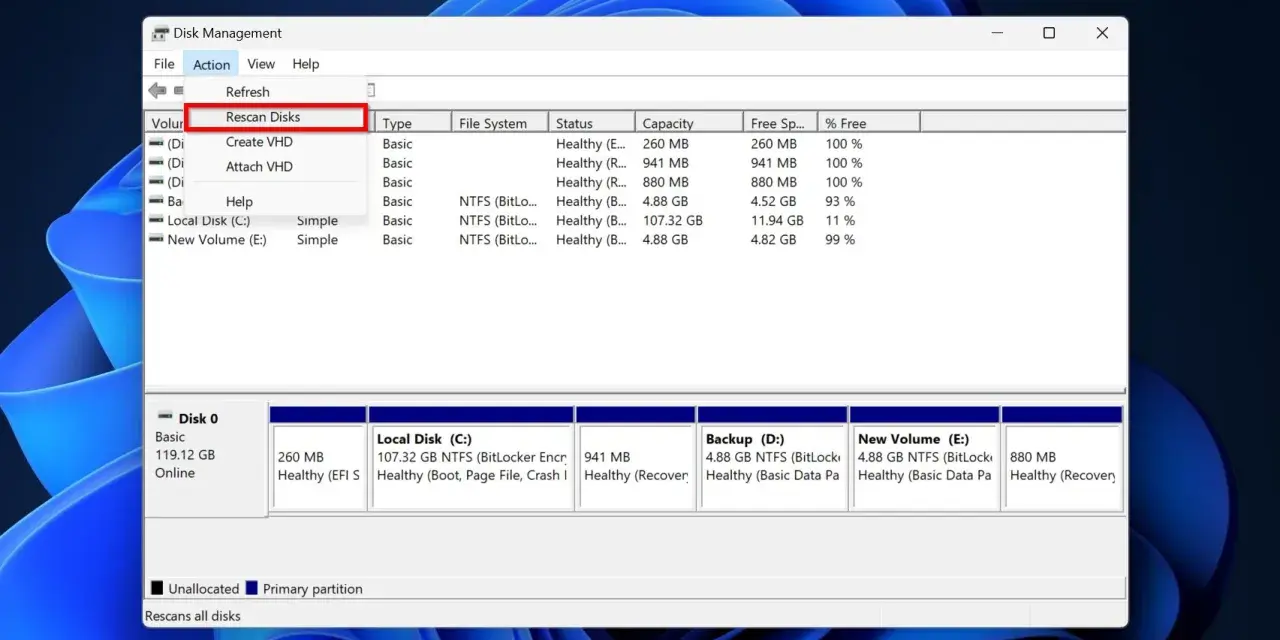Sort by the Type column header
The image size is (1280, 640).
413,123
